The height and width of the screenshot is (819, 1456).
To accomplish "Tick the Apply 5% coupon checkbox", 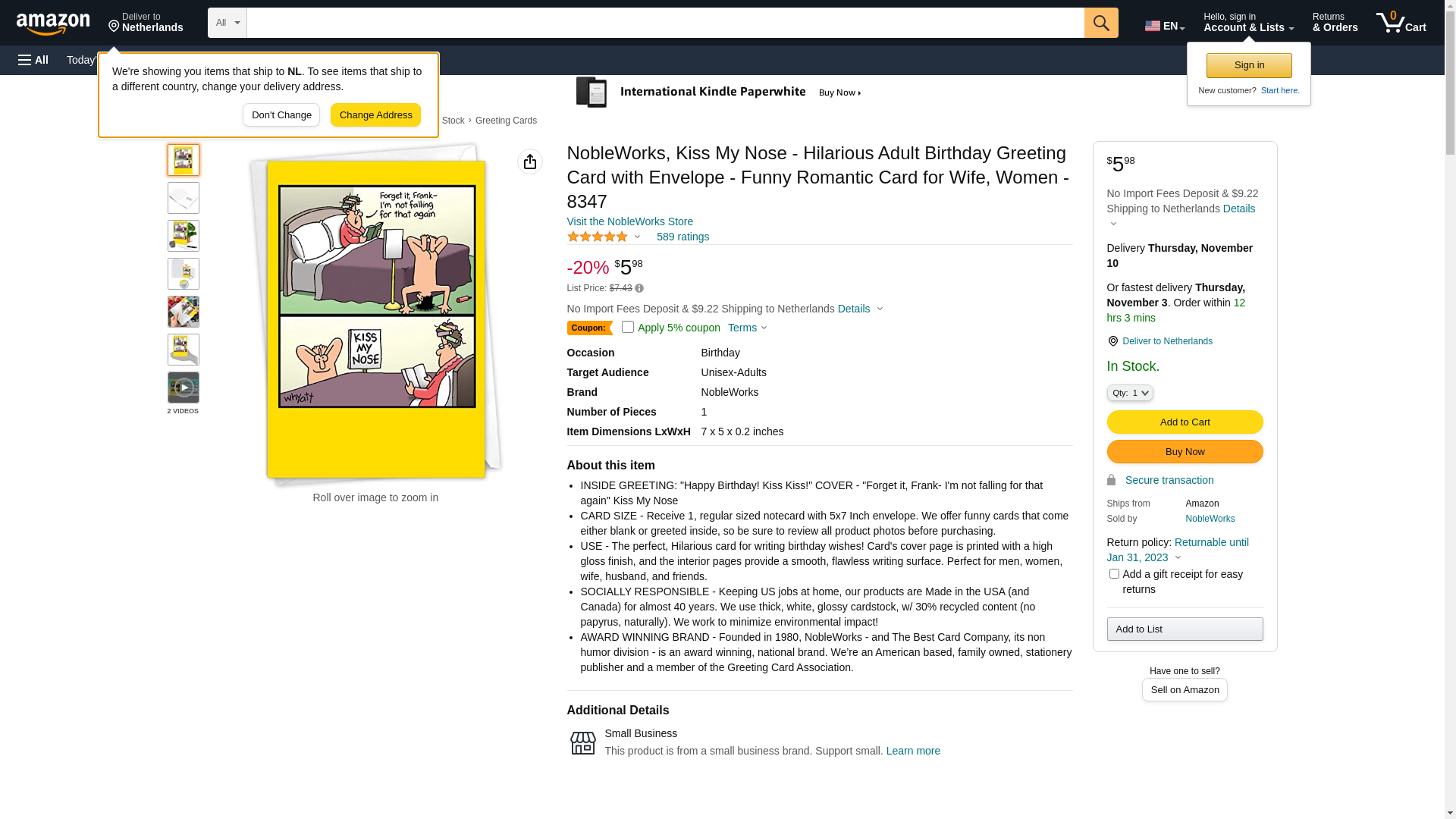I will tap(628, 327).
